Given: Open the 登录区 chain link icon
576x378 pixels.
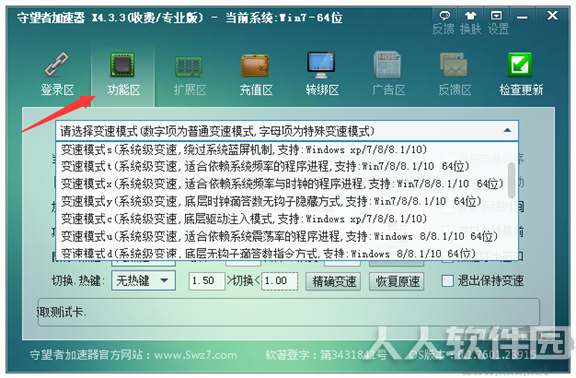Looking at the screenshot, I should (x=57, y=65).
